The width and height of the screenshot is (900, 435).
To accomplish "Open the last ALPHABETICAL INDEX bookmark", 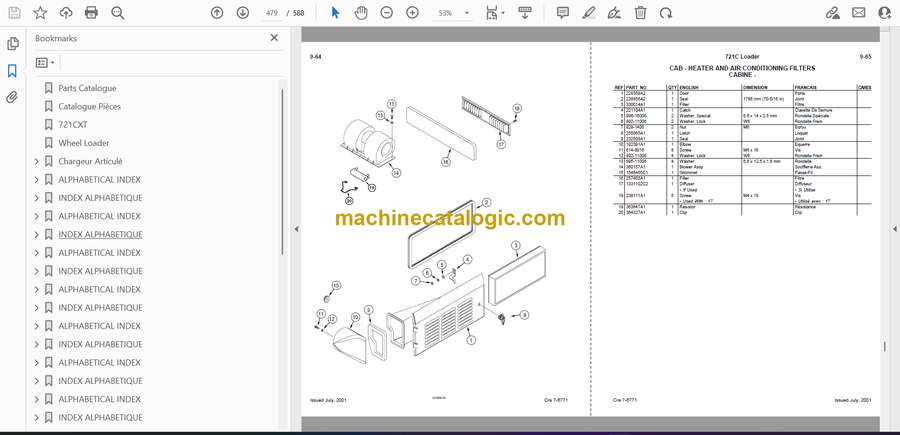I will tap(99, 399).
